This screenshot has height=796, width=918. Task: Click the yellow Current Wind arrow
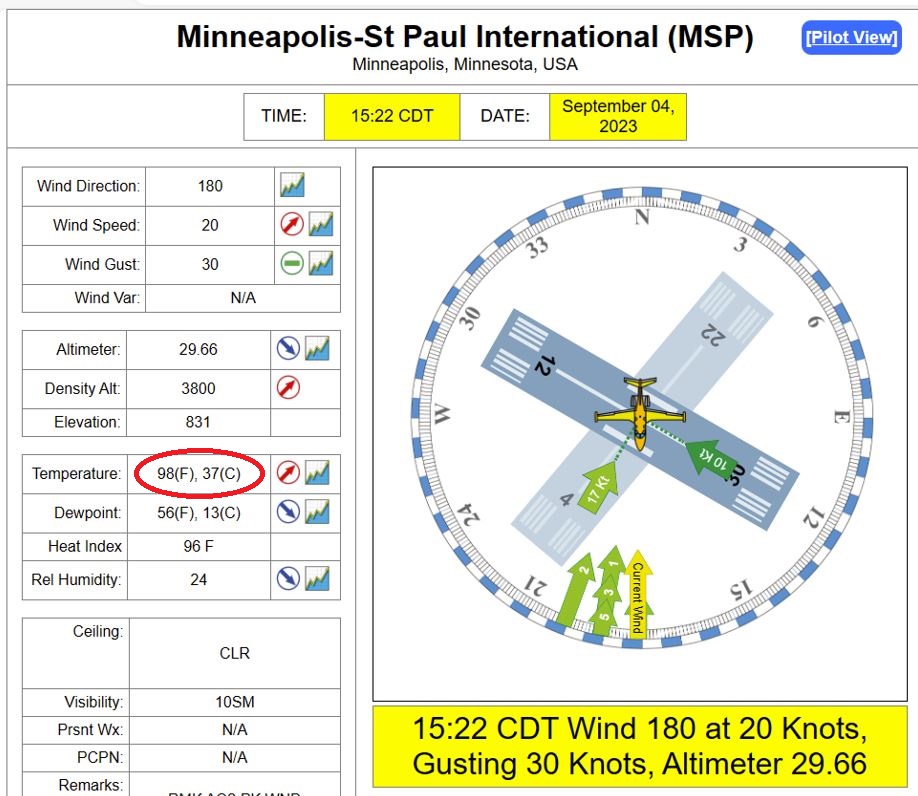pos(638,592)
